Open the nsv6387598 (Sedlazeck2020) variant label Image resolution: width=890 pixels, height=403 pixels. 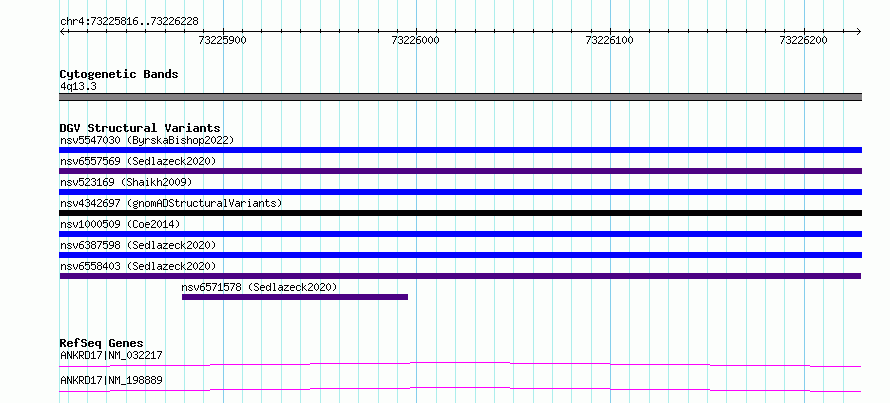click(138, 245)
